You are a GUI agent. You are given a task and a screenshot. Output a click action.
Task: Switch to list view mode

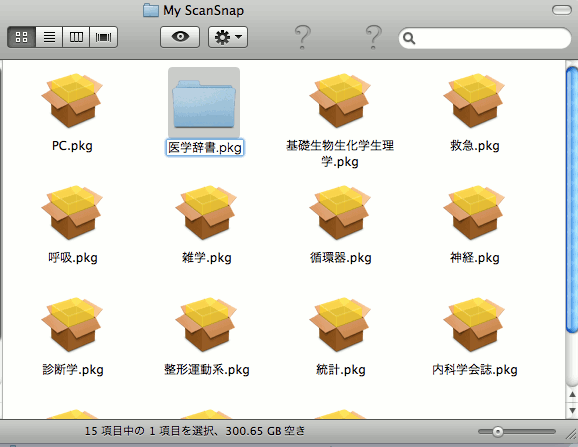click(x=49, y=37)
